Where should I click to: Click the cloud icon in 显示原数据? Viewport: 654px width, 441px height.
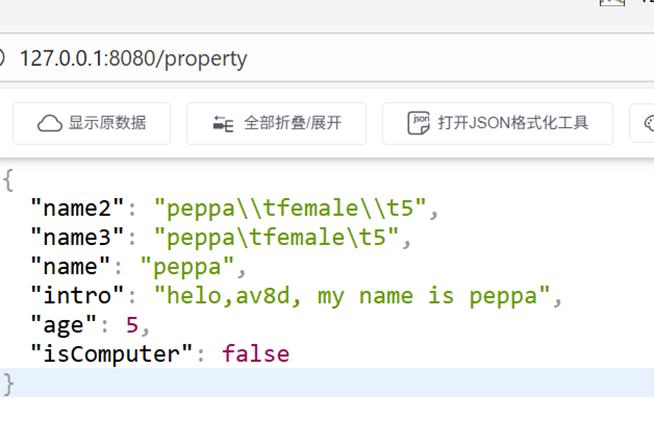coord(50,123)
